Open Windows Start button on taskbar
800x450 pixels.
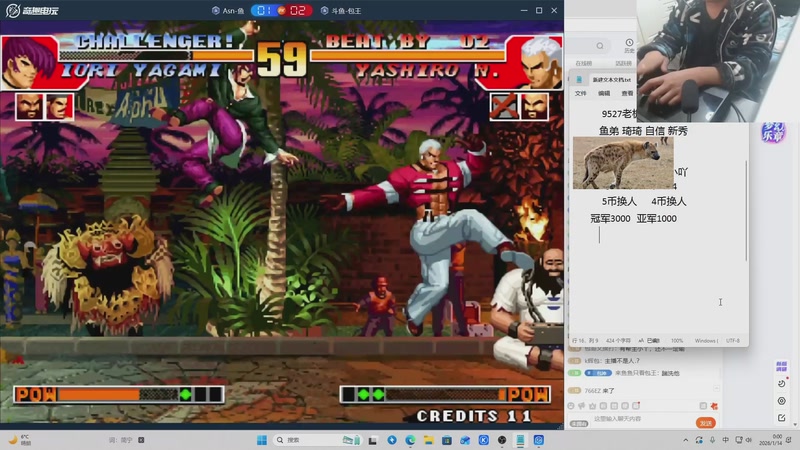262,440
